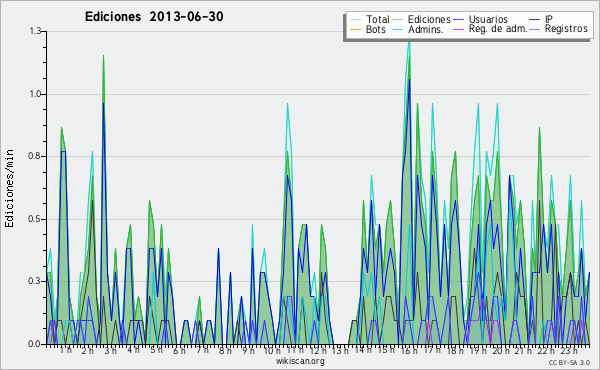Click the Total legend color line
Screen dimensions: 600x370
(x=355, y=20)
